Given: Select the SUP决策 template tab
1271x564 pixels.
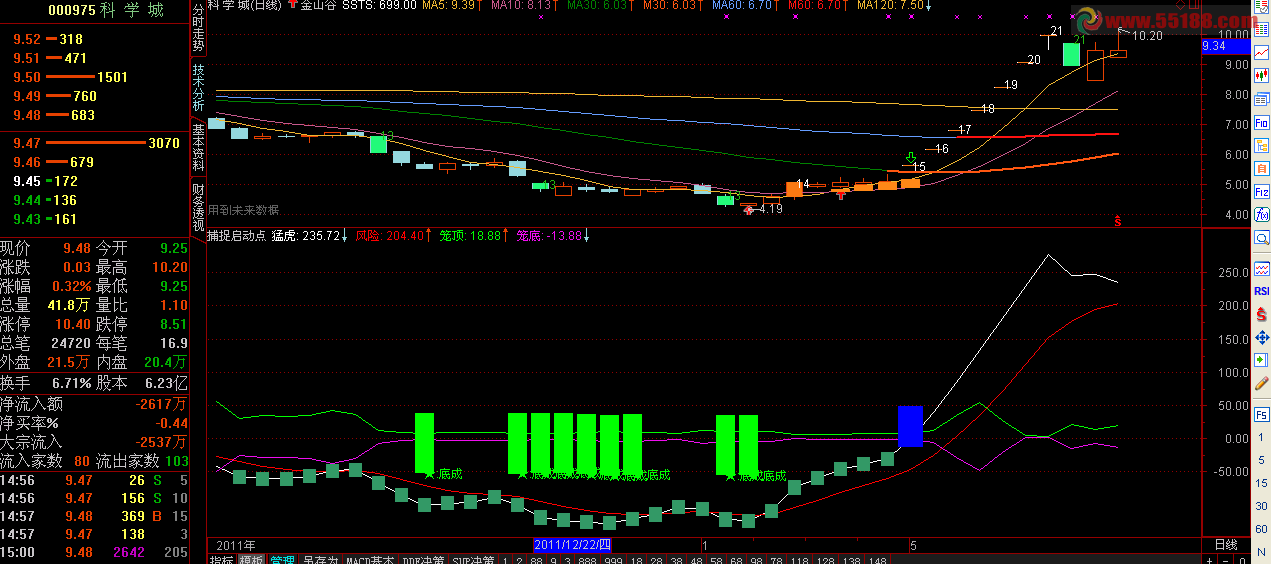Looking at the screenshot, I should pos(473,560).
